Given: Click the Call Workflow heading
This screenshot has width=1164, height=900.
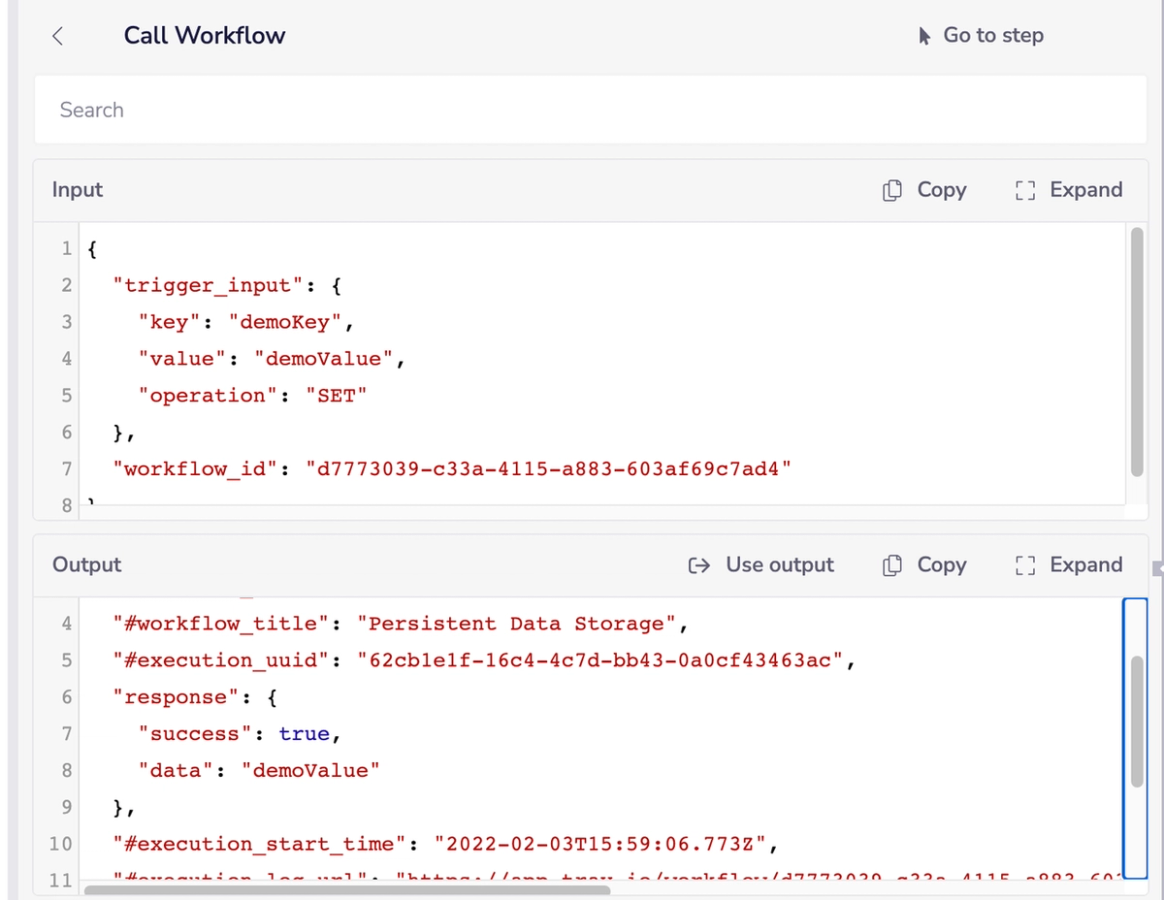Looking at the screenshot, I should click(204, 36).
